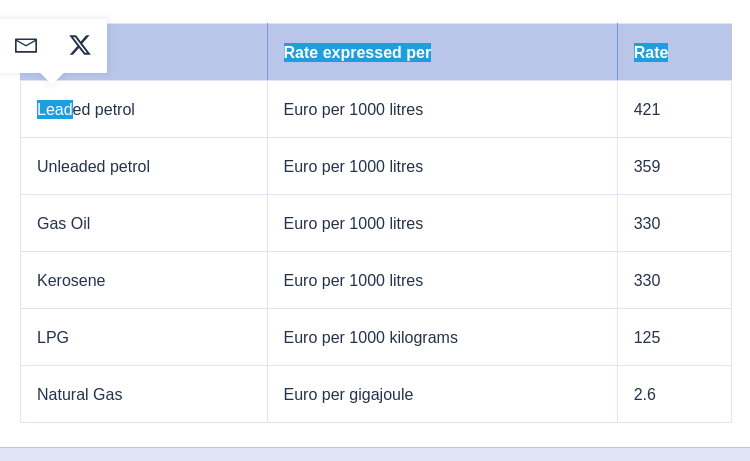The height and width of the screenshot is (461, 750).
Task: Click the Unleaded petrol rate value 359
Action: pos(647,166)
